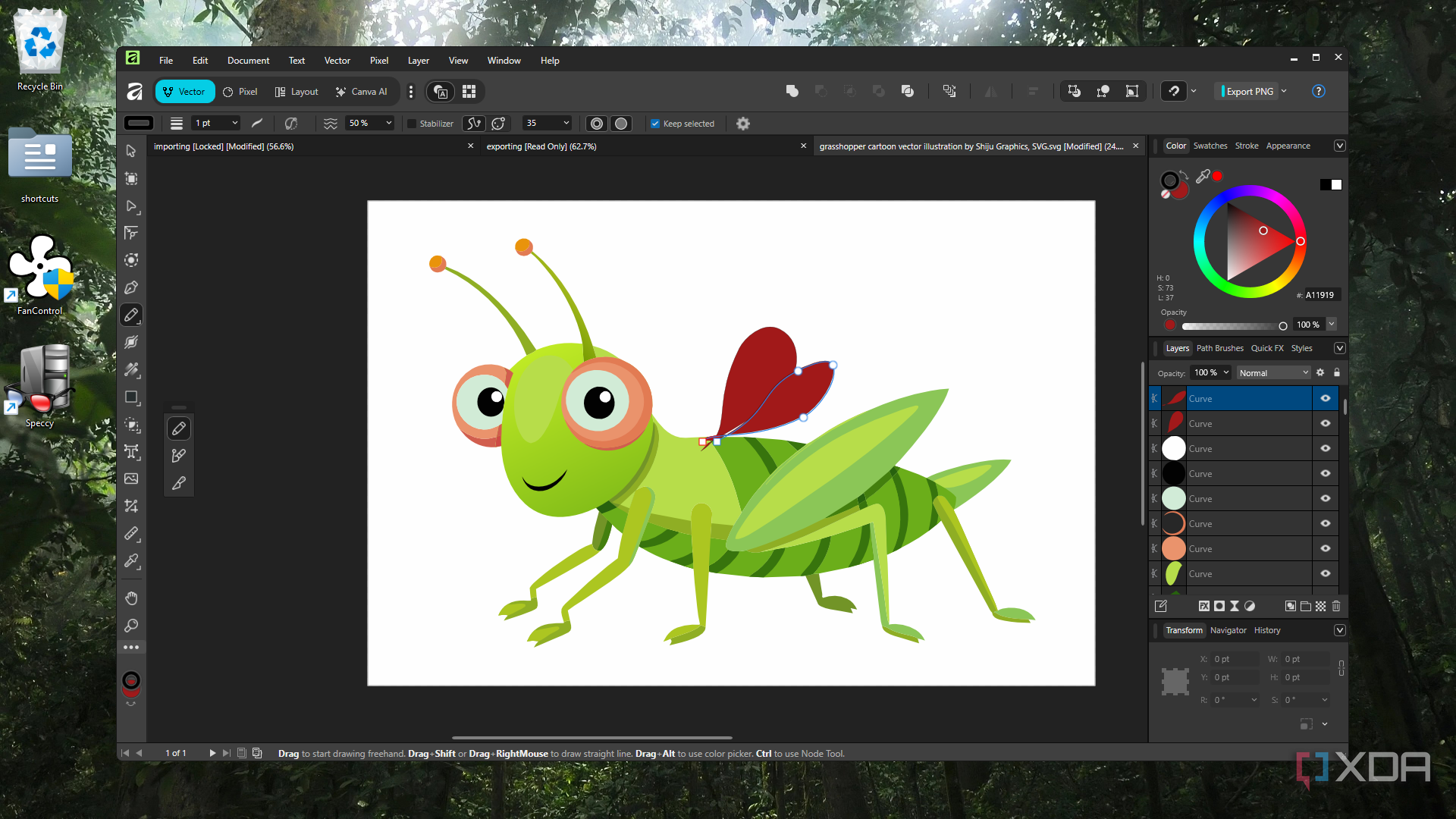The image size is (1456, 819).
Task: Select the Move tool in left toolbar
Action: point(131,151)
